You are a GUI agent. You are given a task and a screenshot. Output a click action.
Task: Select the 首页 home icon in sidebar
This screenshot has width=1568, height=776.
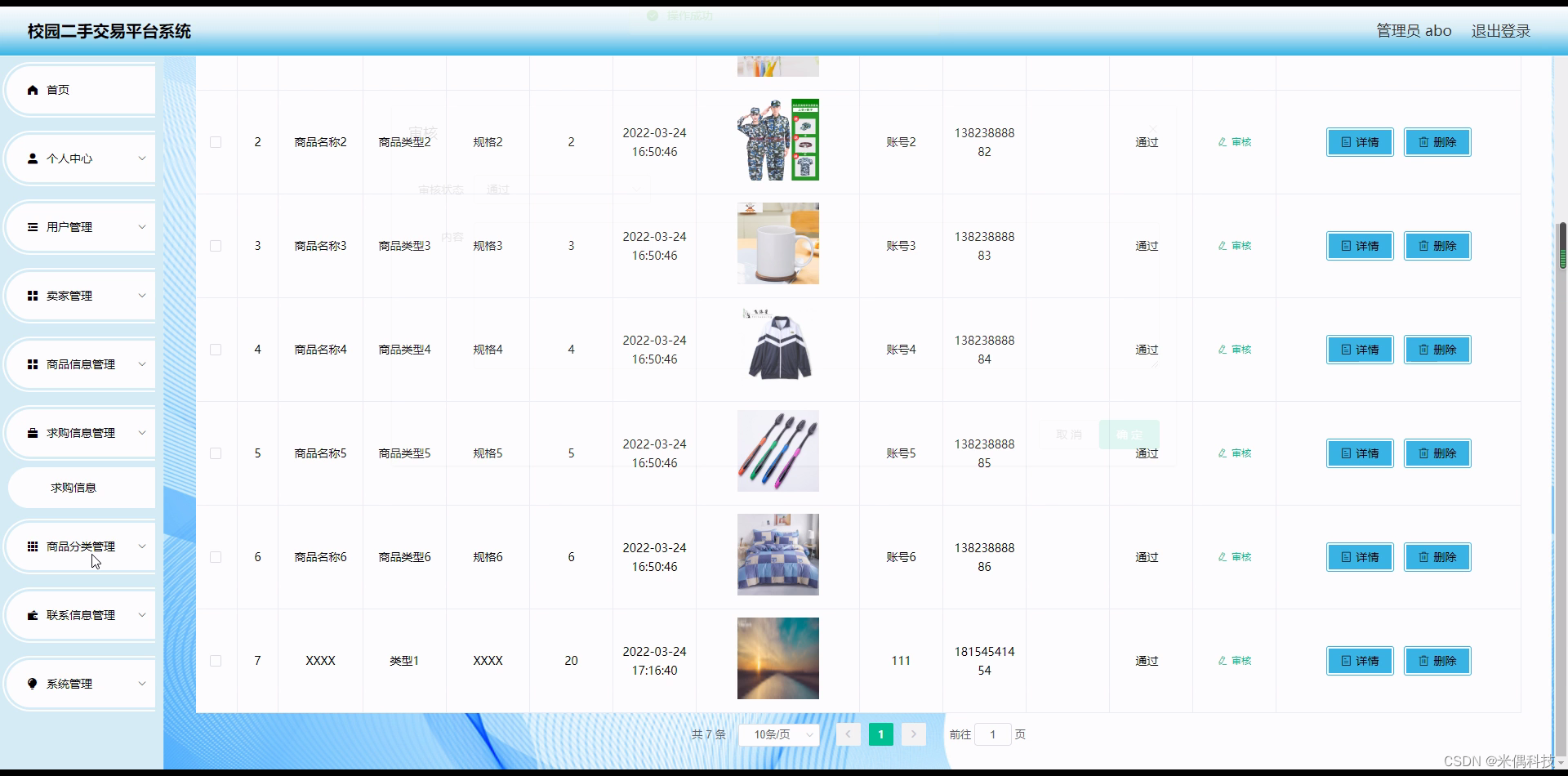point(33,90)
